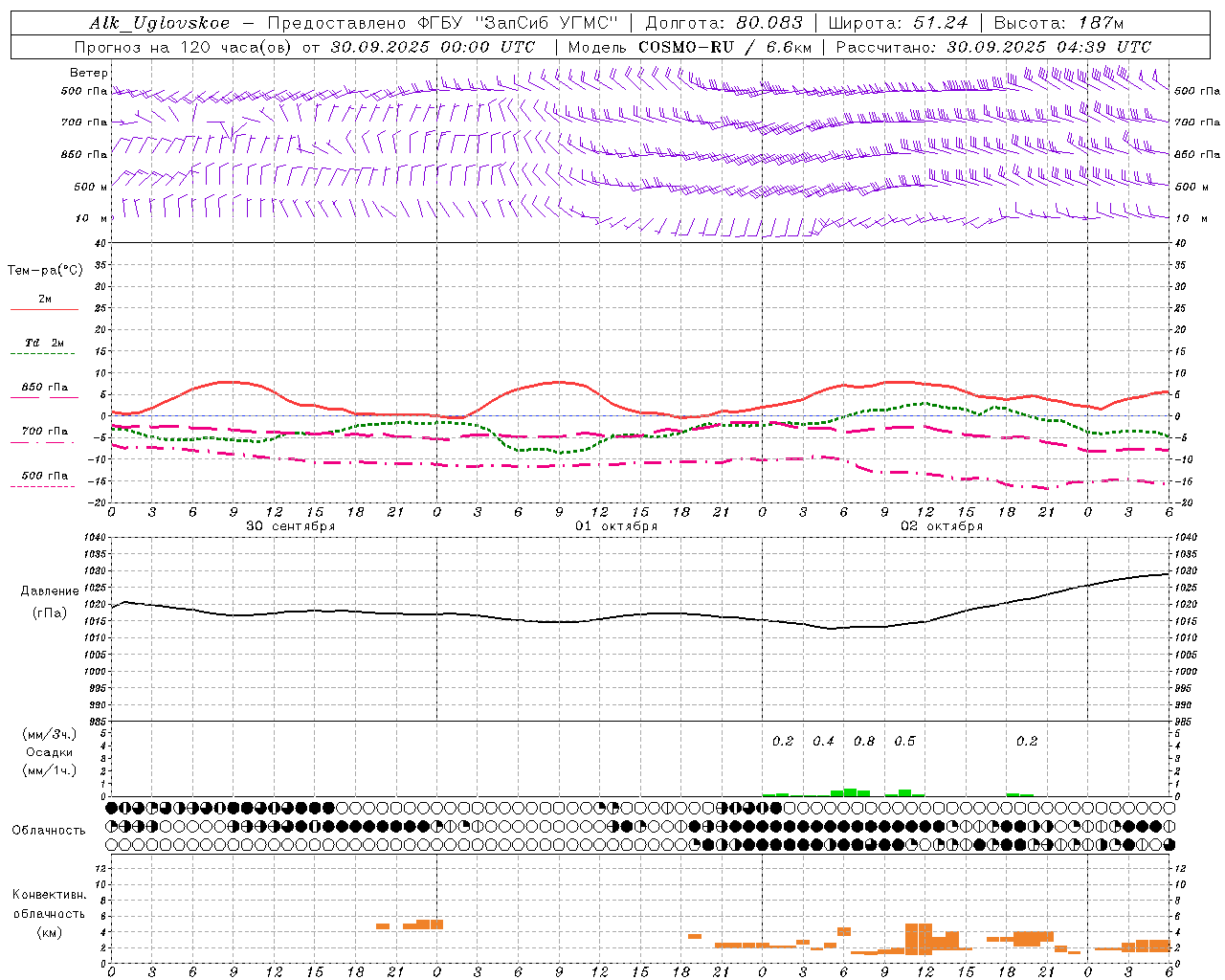Click the (км) unit label for convective cloud
The width and height of the screenshot is (1225, 980).
pos(49,932)
